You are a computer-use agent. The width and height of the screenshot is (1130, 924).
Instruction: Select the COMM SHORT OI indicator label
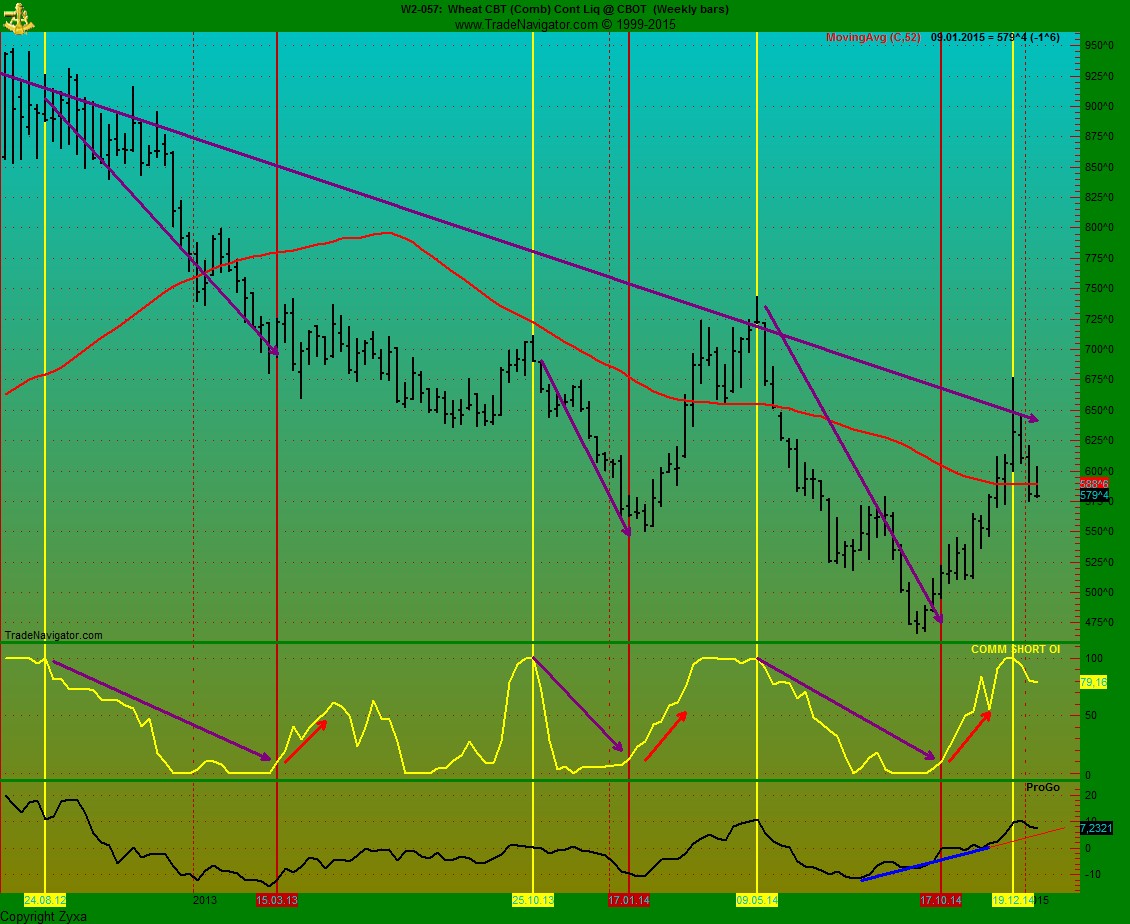point(1015,650)
